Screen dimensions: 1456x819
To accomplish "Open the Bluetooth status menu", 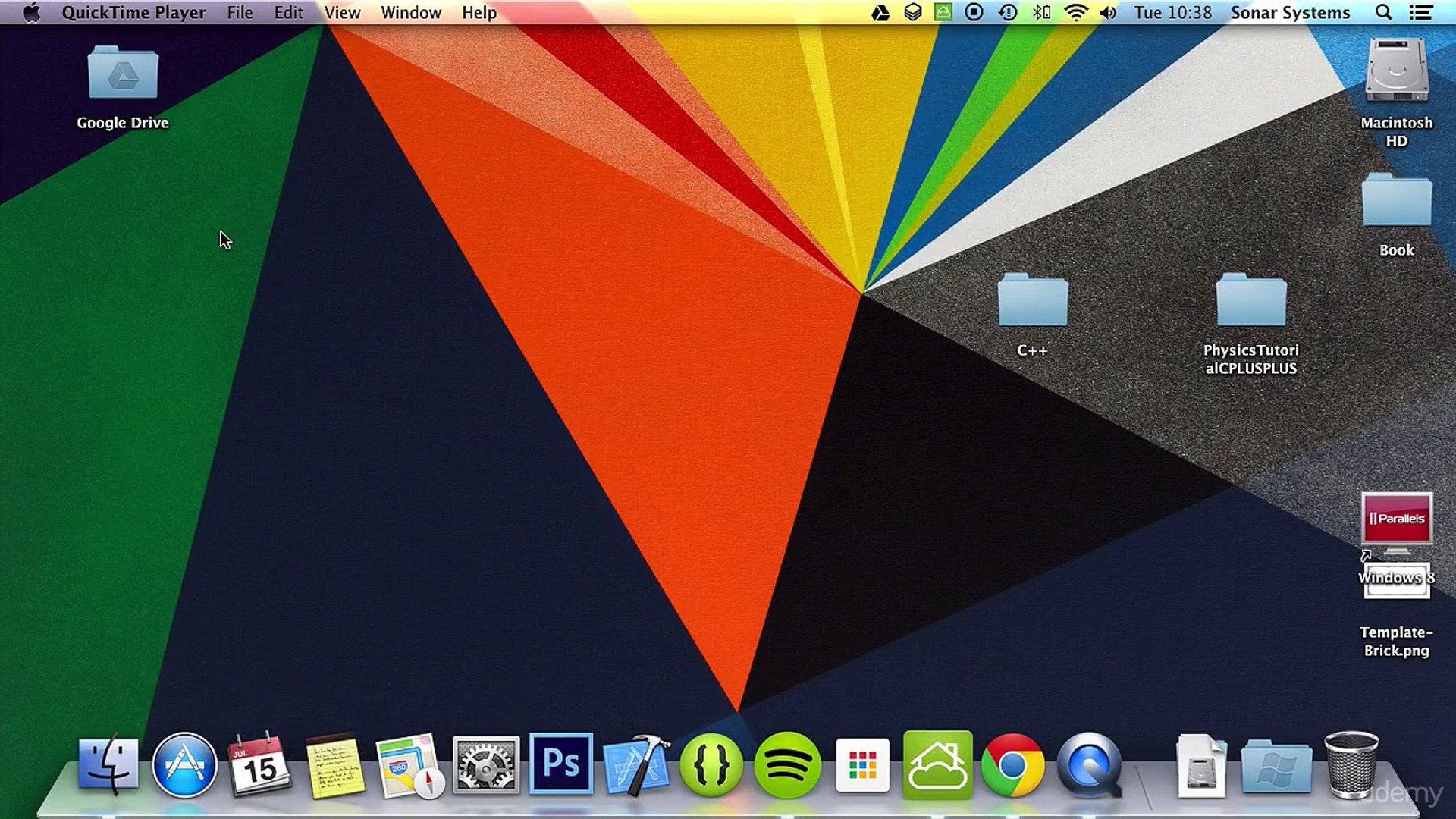I will coord(1042,13).
